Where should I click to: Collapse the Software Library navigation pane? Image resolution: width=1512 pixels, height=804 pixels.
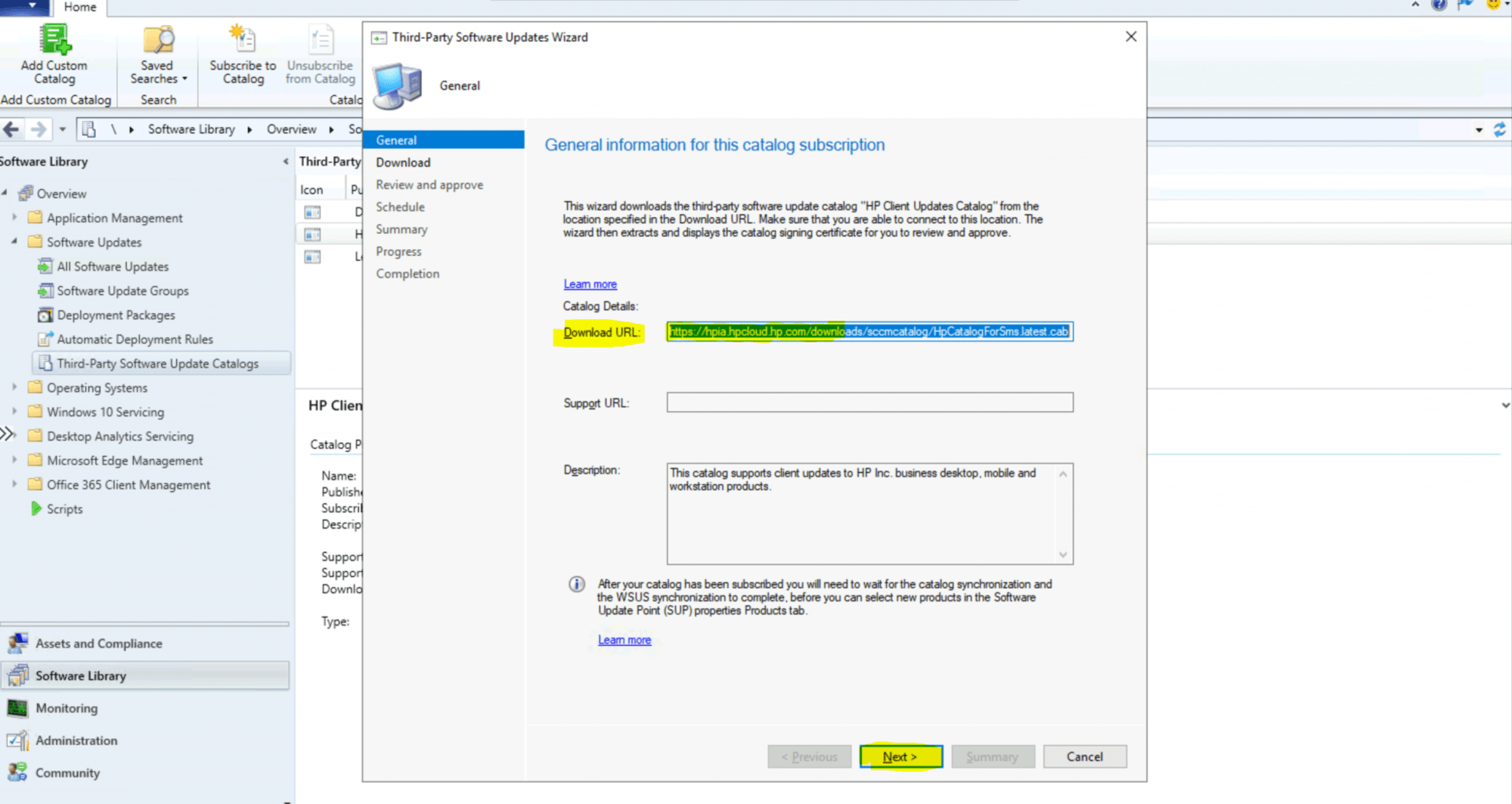pos(285,161)
